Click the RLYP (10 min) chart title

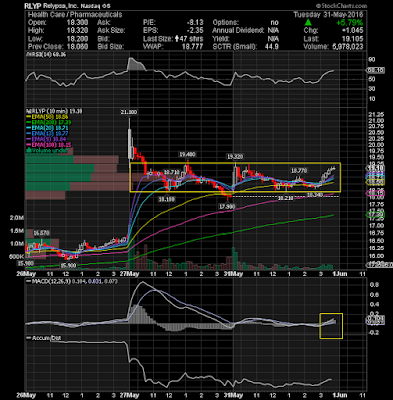[x=54, y=111]
